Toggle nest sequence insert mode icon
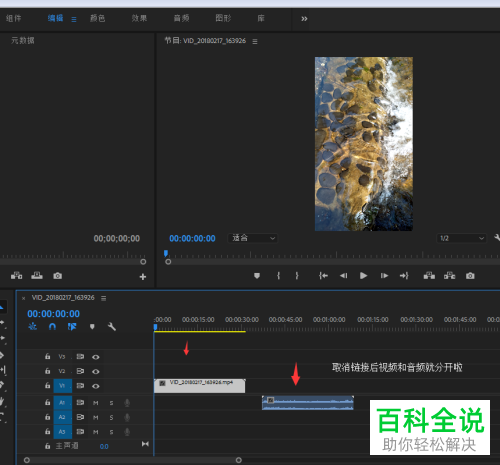 [x=32, y=327]
